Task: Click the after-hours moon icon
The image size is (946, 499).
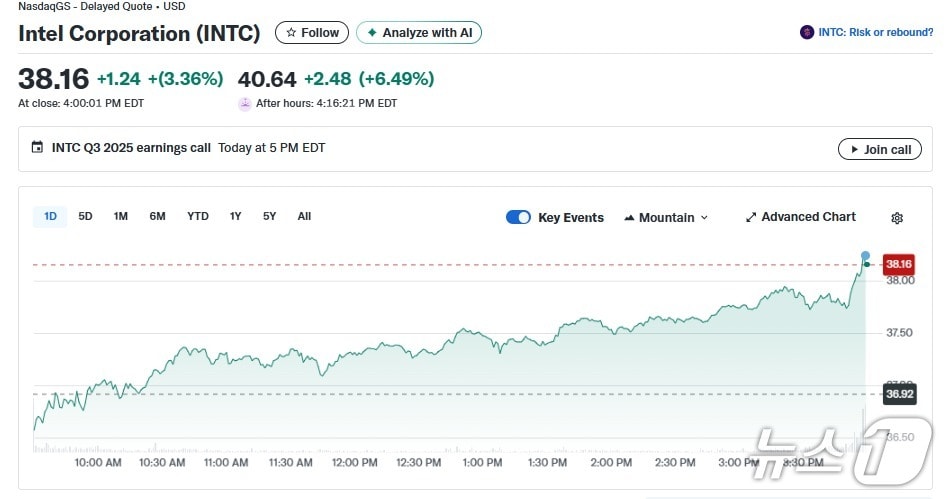Action: [x=245, y=103]
